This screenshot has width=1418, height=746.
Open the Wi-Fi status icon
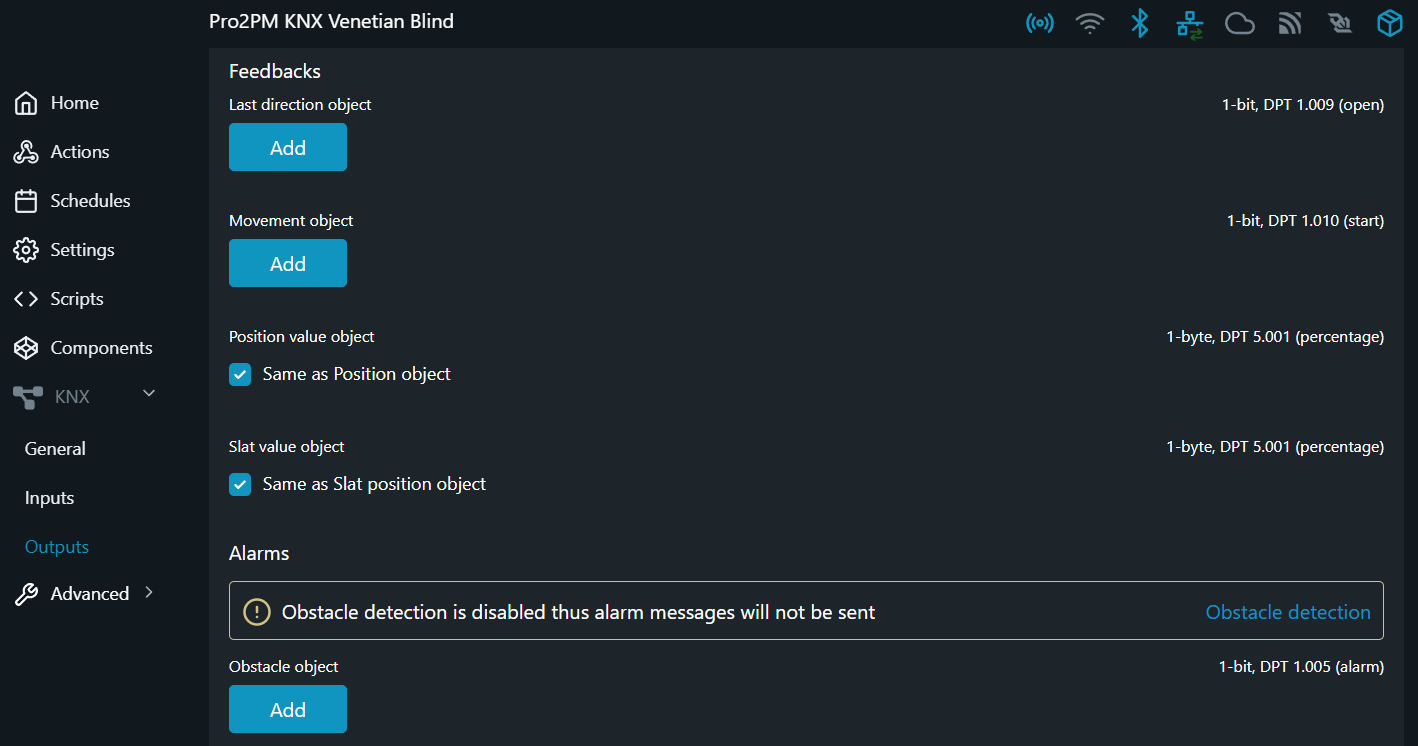coord(1090,23)
